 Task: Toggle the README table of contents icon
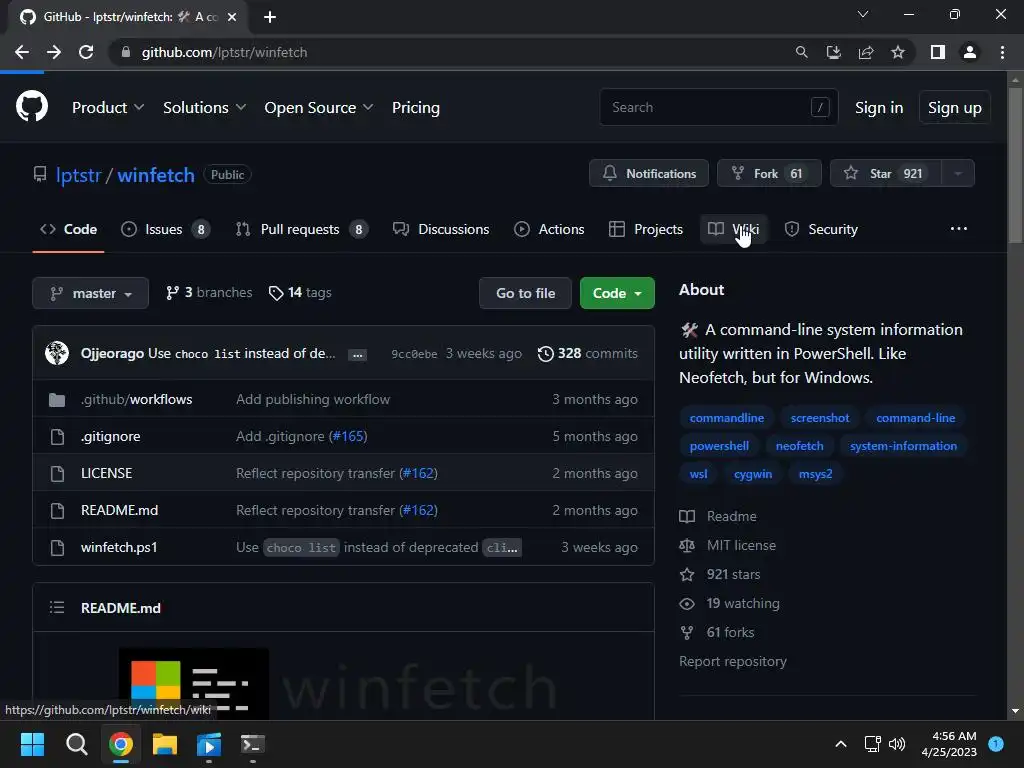pyautogui.click(x=57, y=607)
